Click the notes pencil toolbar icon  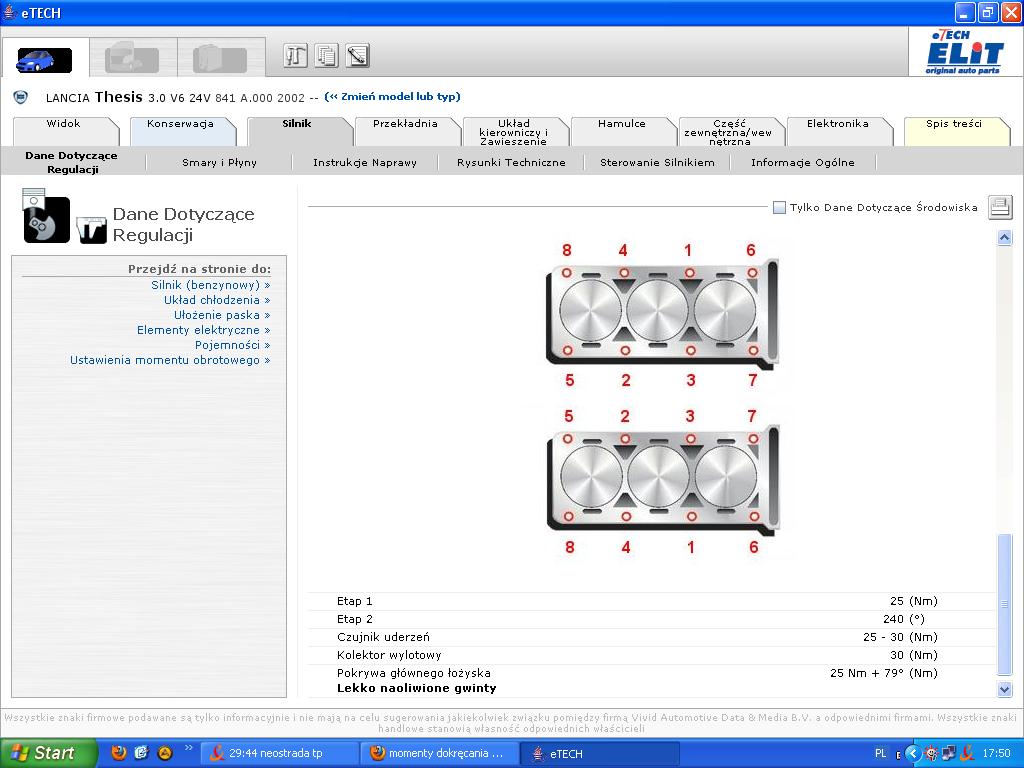(x=357, y=56)
